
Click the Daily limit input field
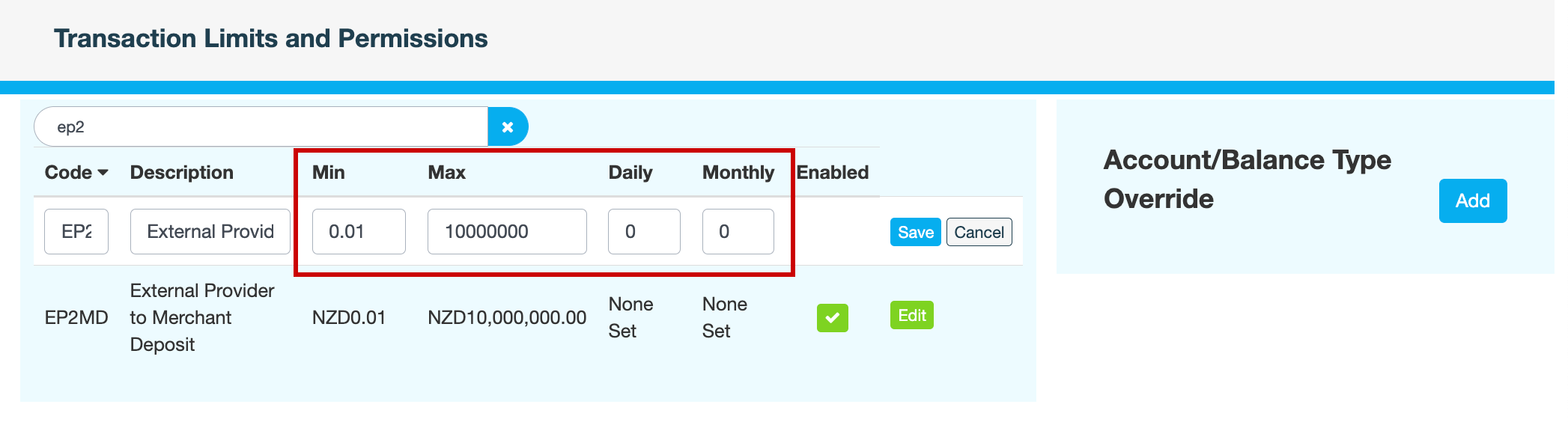point(644,232)
